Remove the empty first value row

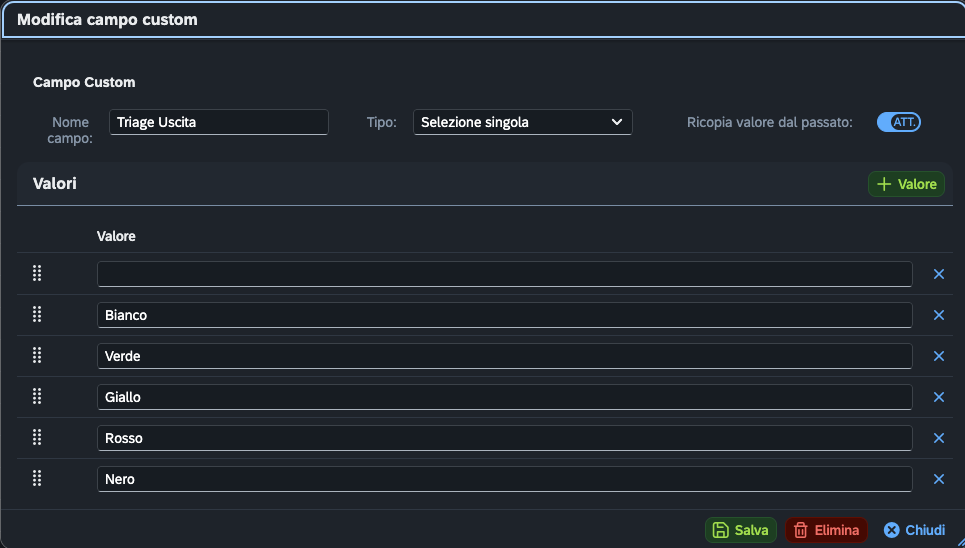pyautogui.click(x=939, y=274)
